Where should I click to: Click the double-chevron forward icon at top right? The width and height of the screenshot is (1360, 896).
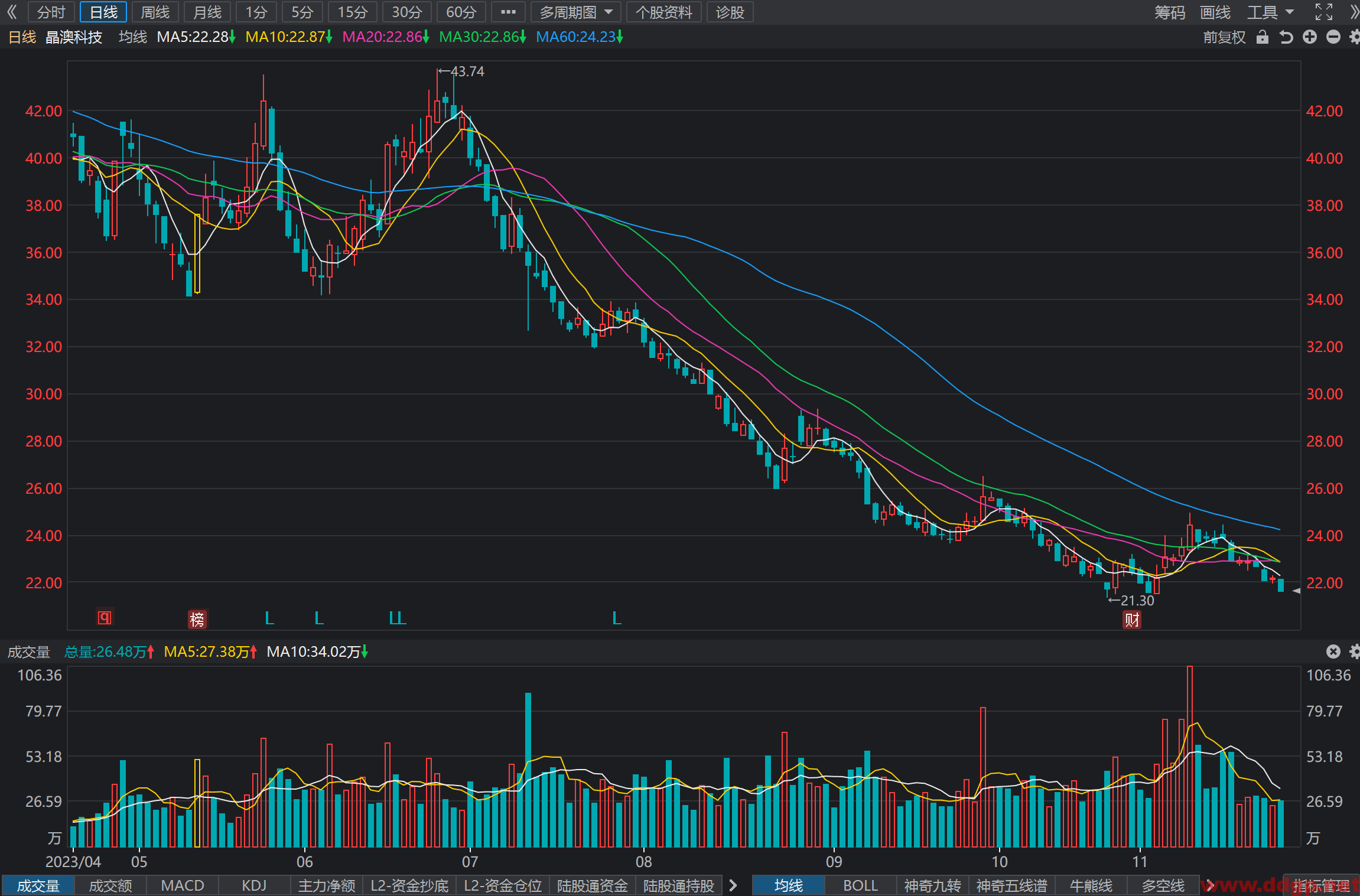1354,12
